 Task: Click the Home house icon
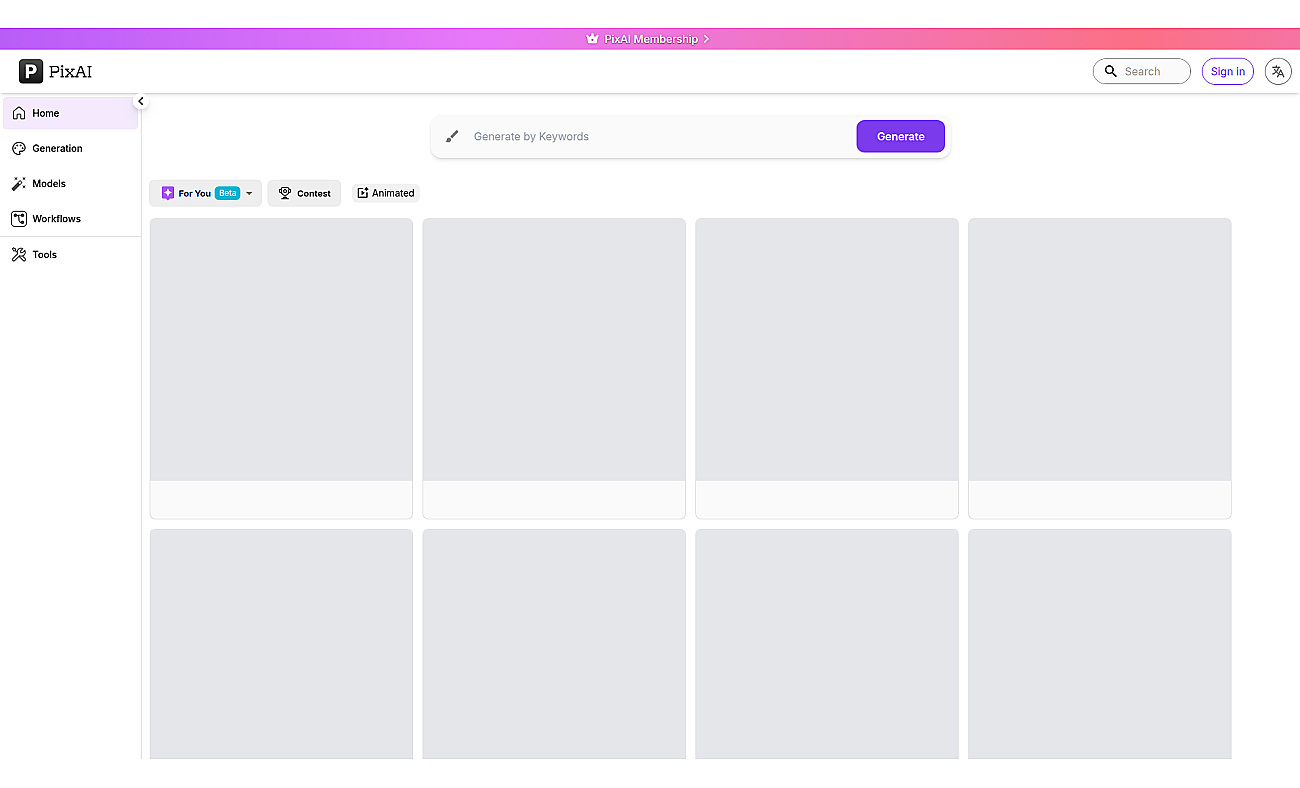coord(19,113)
